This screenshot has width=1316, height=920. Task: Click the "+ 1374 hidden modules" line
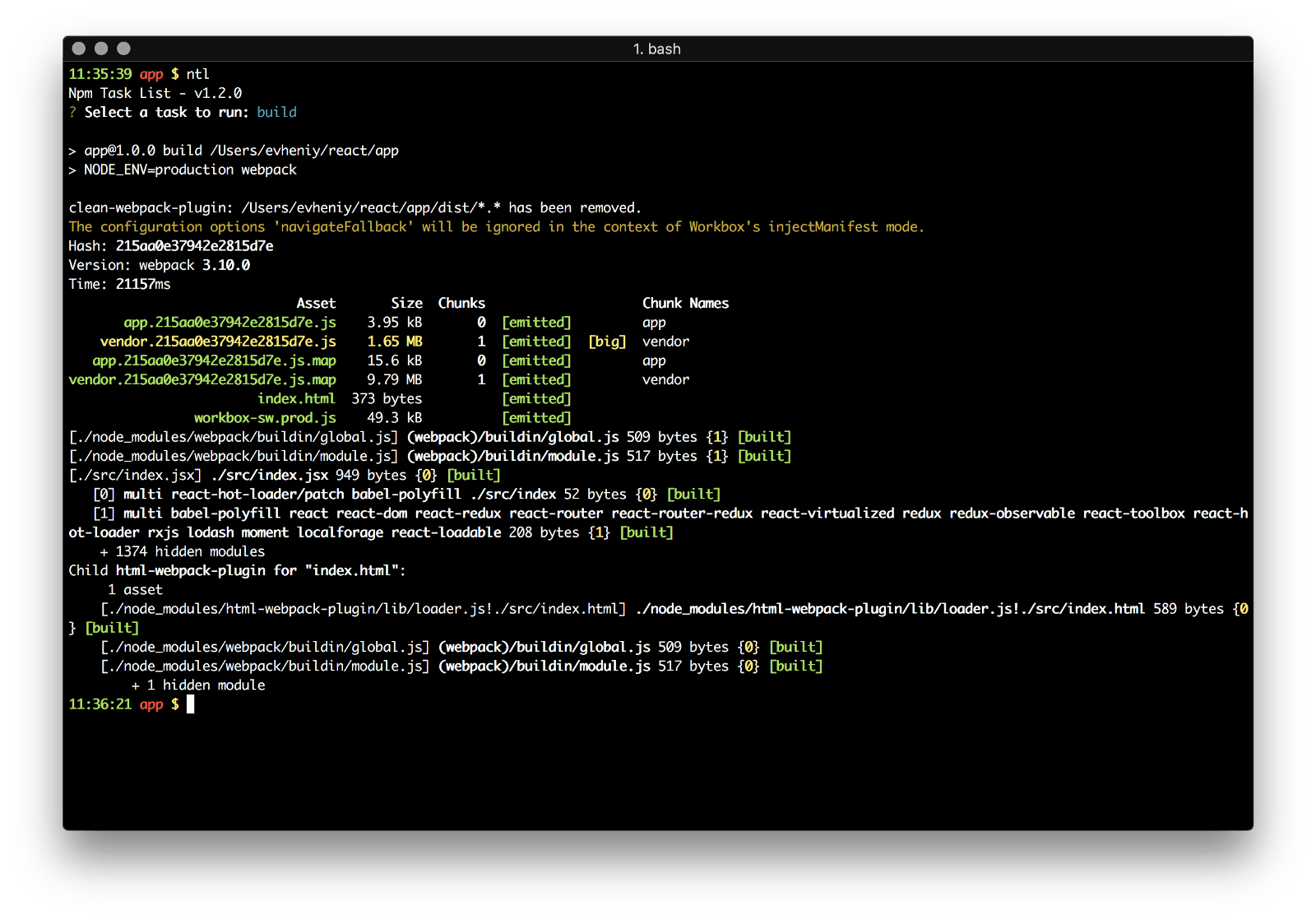[182, 551]
